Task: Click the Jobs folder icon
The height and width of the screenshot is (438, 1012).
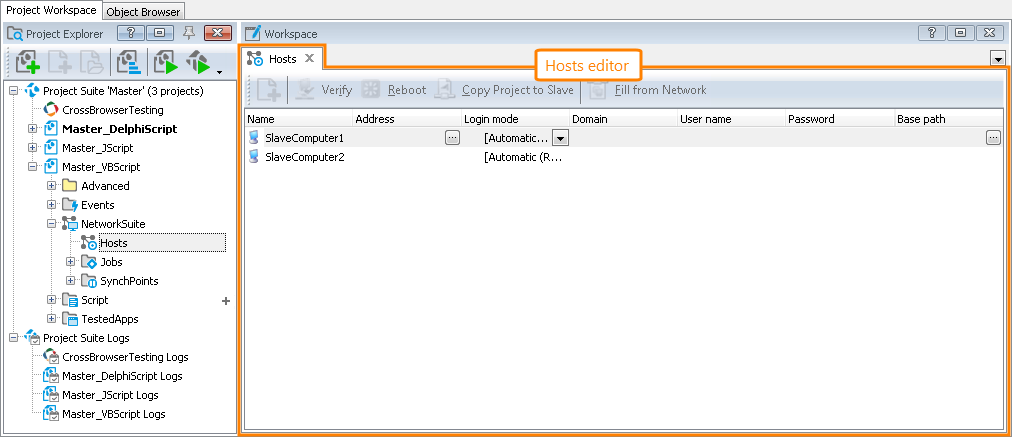Action: point(89,262)
